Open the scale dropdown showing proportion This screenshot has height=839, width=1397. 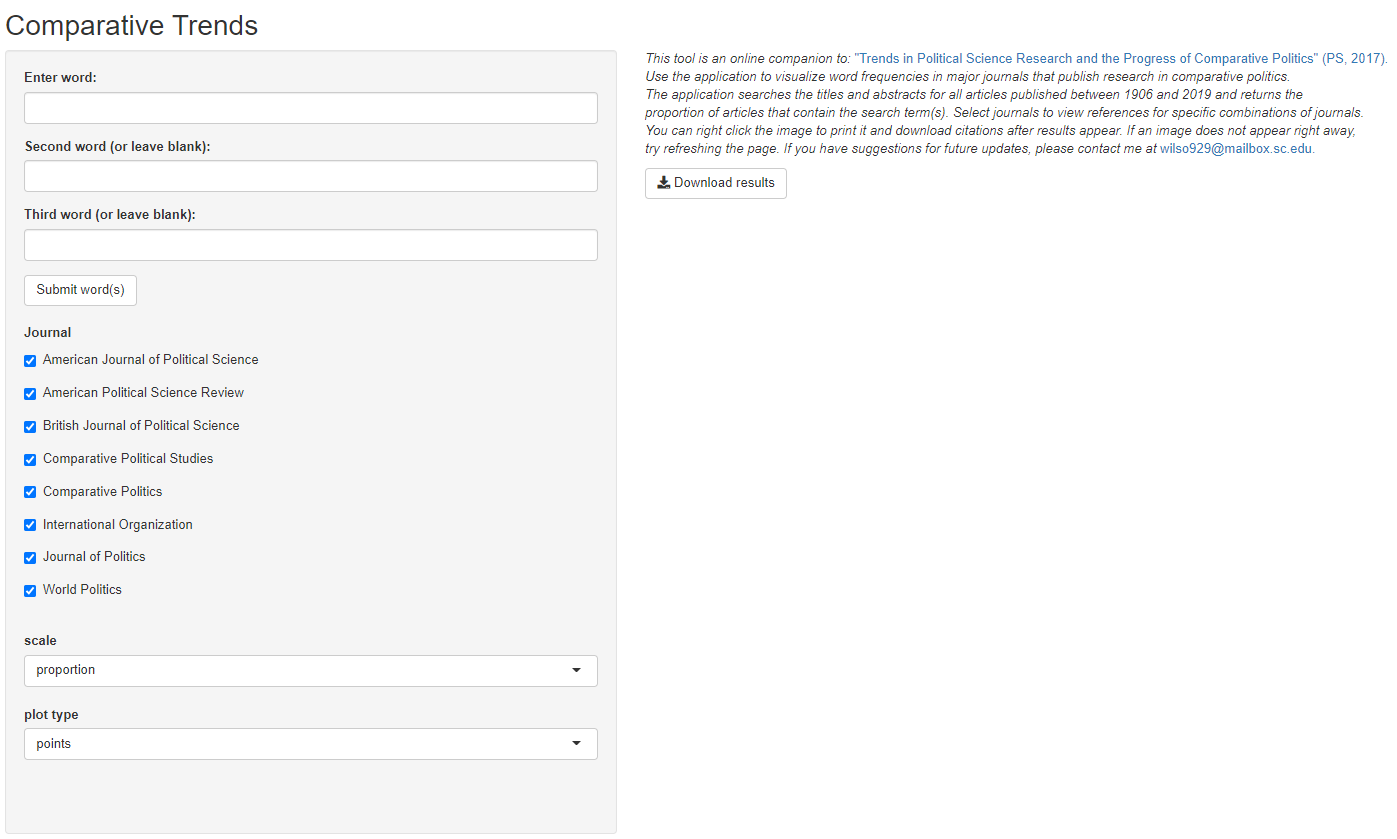click(x=311, y=671)
